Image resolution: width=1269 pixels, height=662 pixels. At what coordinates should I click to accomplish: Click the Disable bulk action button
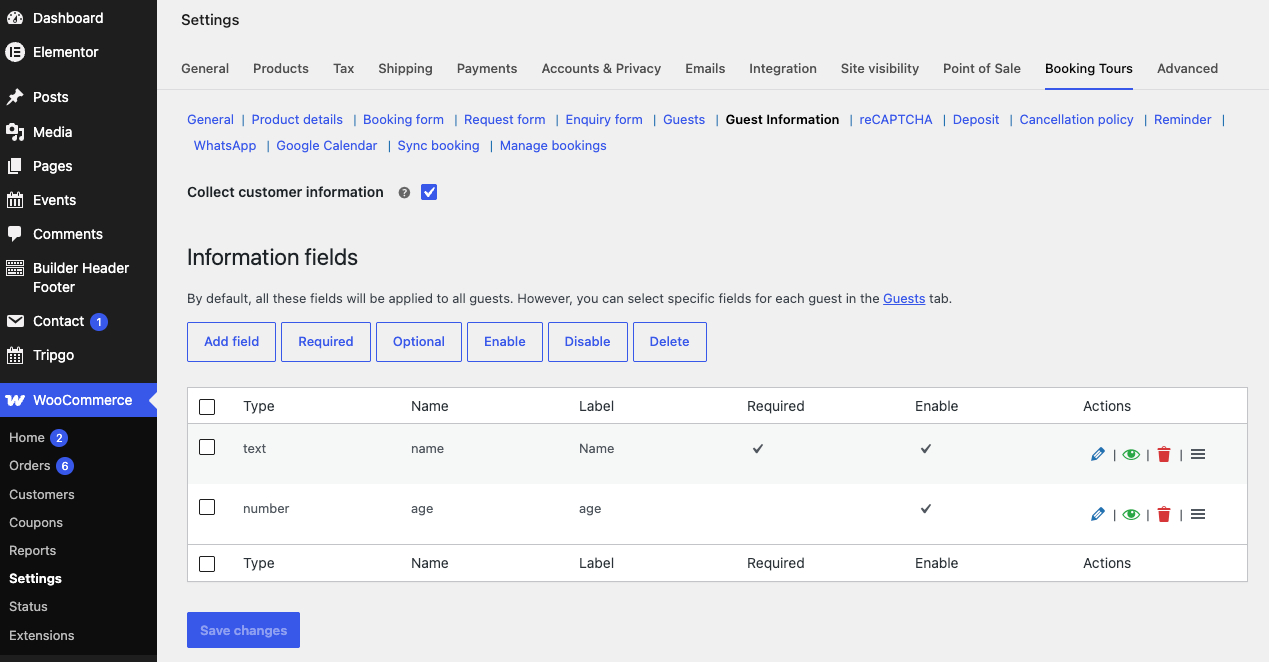[x=587, y=342]
